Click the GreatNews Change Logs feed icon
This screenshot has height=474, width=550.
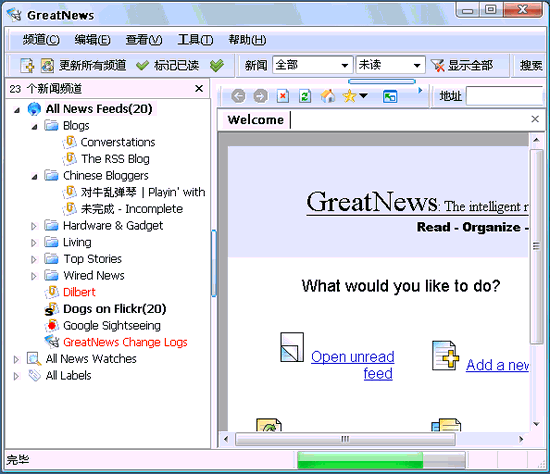pos(52,341)
